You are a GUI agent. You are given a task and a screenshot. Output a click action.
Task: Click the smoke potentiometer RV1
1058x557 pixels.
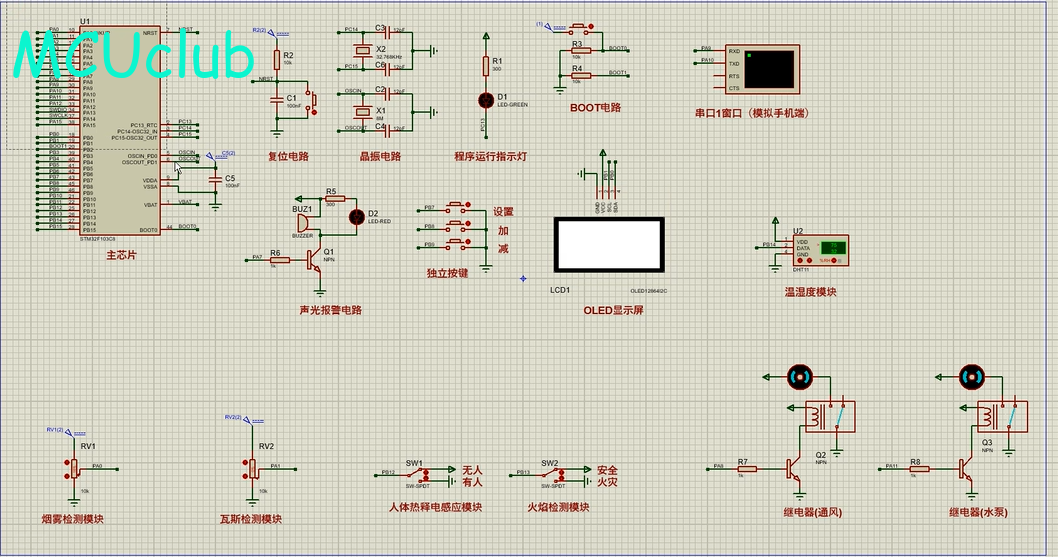(x=74, y=469)
